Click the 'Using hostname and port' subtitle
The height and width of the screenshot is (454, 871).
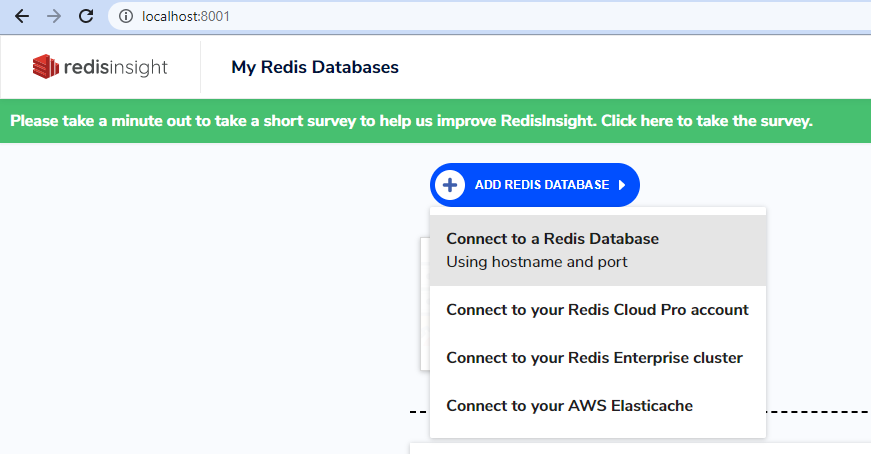click(537, 262)
